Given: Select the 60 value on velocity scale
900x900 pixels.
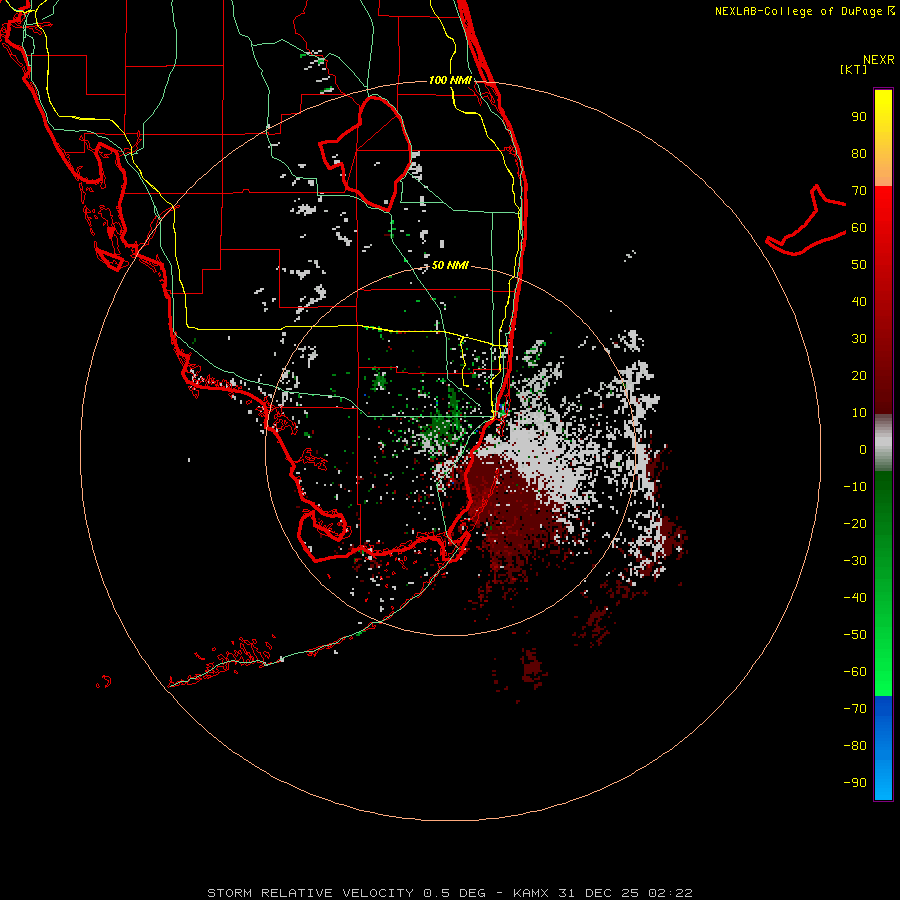Looking at the screenshot, I should [859, 228].
